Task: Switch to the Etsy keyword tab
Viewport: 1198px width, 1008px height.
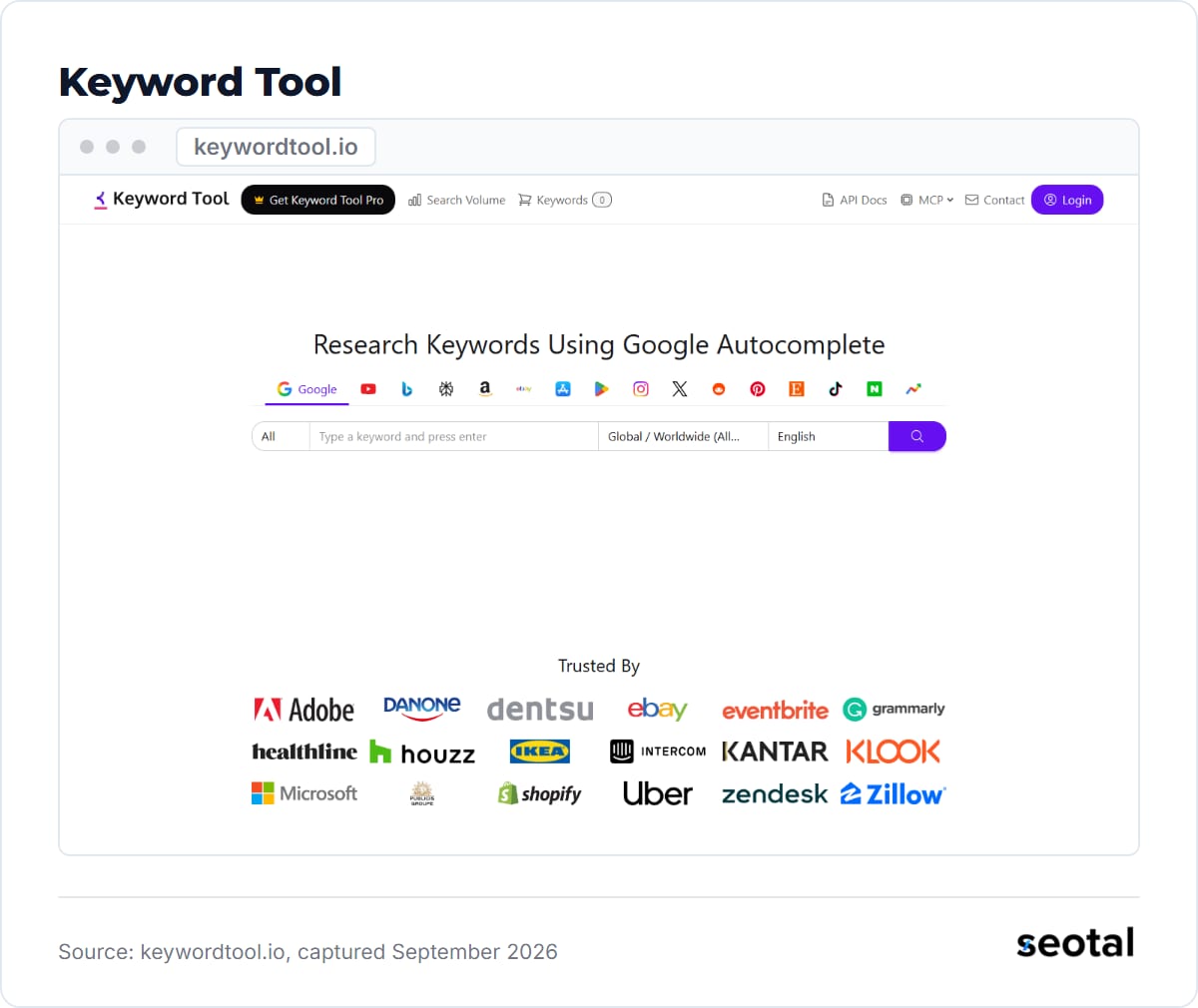Action: tap(797, 389)
